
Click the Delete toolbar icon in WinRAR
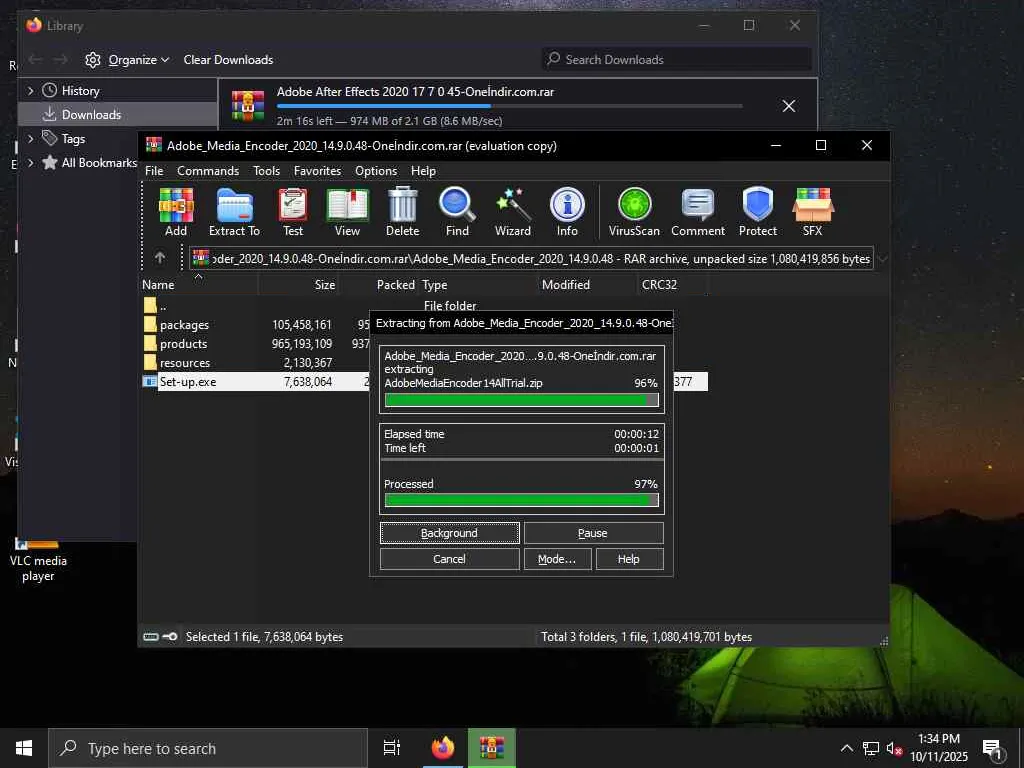coord(402,212)
